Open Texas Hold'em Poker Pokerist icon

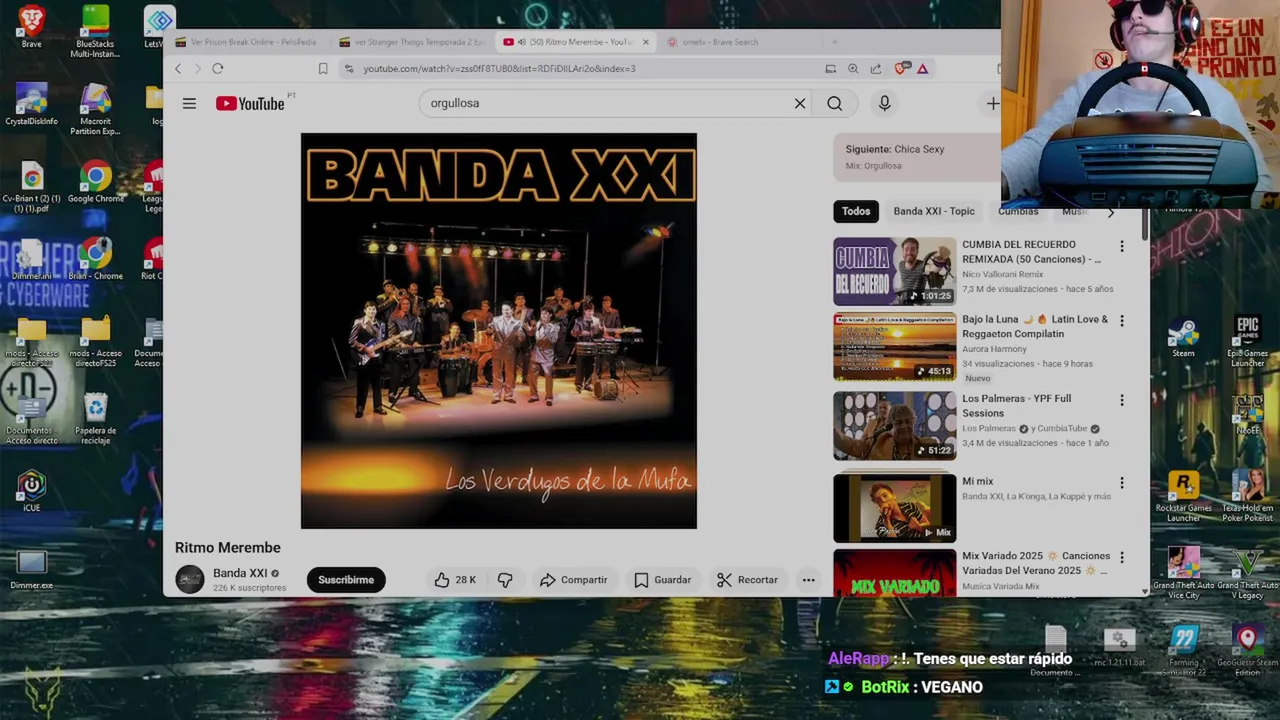point(1247,497)
